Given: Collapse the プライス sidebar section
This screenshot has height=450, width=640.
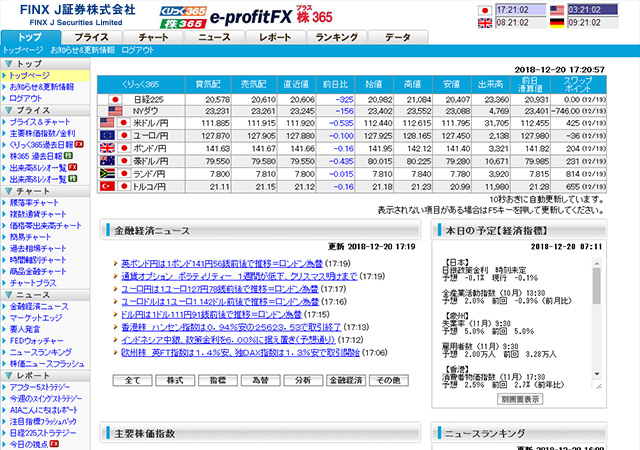Looking at the screenshot, I should [6, 109].
